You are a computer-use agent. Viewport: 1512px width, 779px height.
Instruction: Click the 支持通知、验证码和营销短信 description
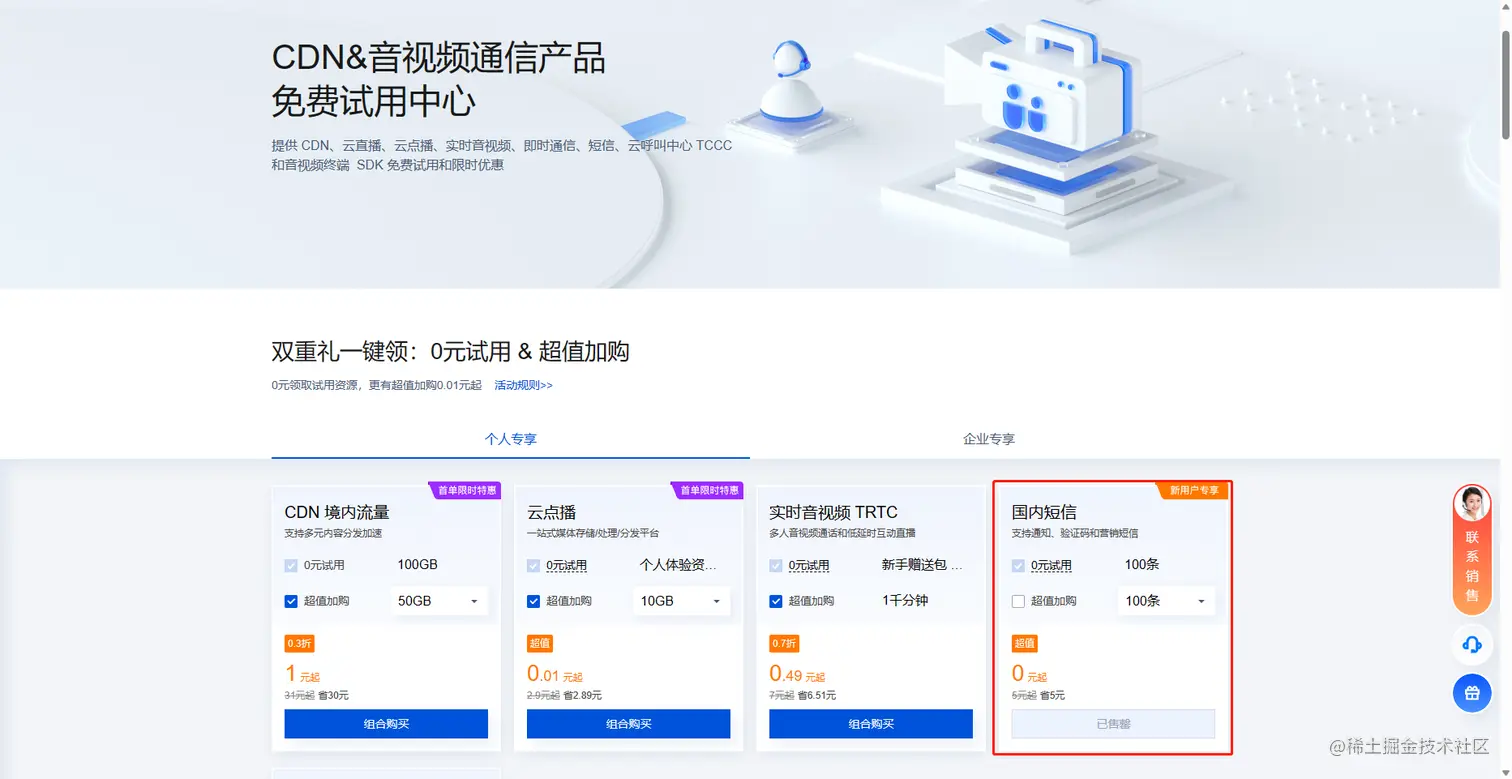[1075, 533]
